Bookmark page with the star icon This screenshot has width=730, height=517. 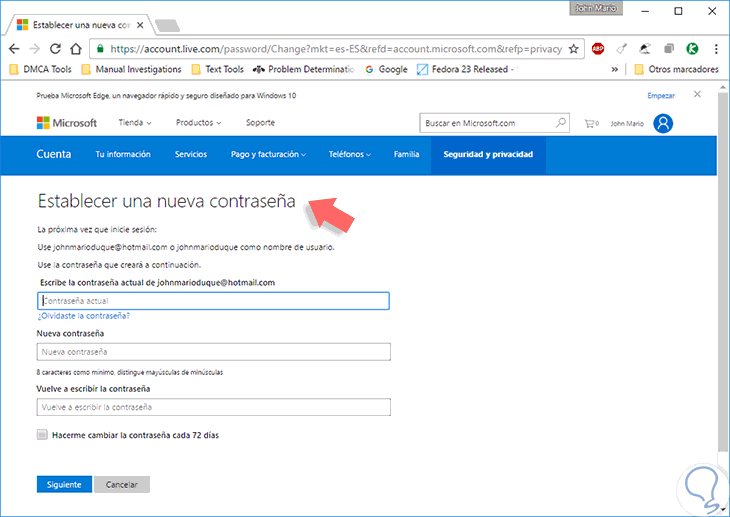tap(574, 49)
